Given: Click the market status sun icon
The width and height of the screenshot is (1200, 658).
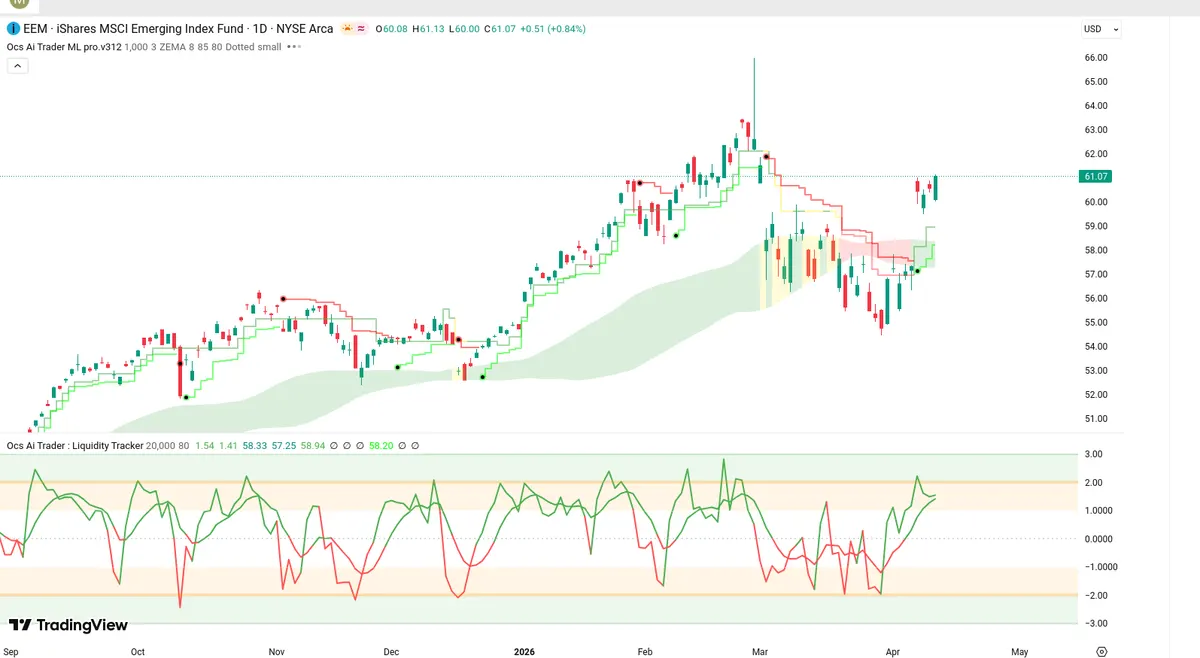Looking at the screenshot, I should tap(347, 29).
